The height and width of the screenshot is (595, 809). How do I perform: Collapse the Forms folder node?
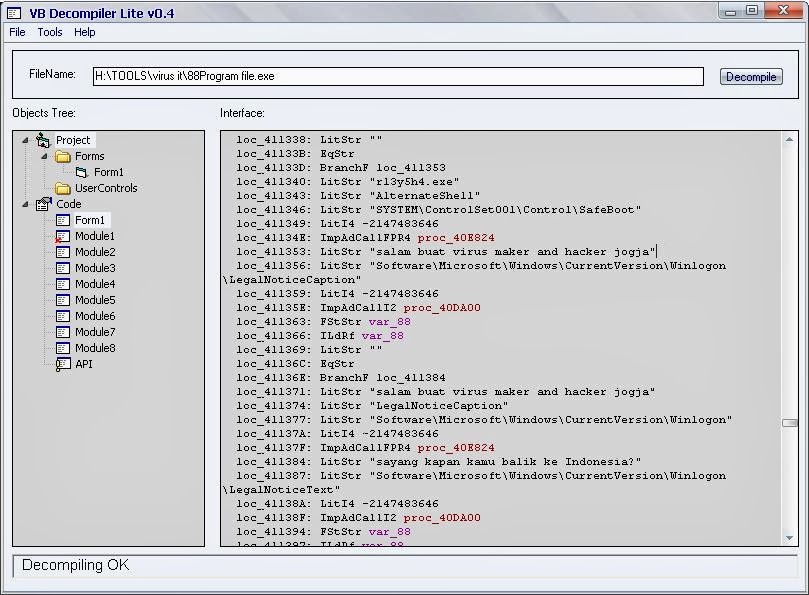(x=44, y=156)
